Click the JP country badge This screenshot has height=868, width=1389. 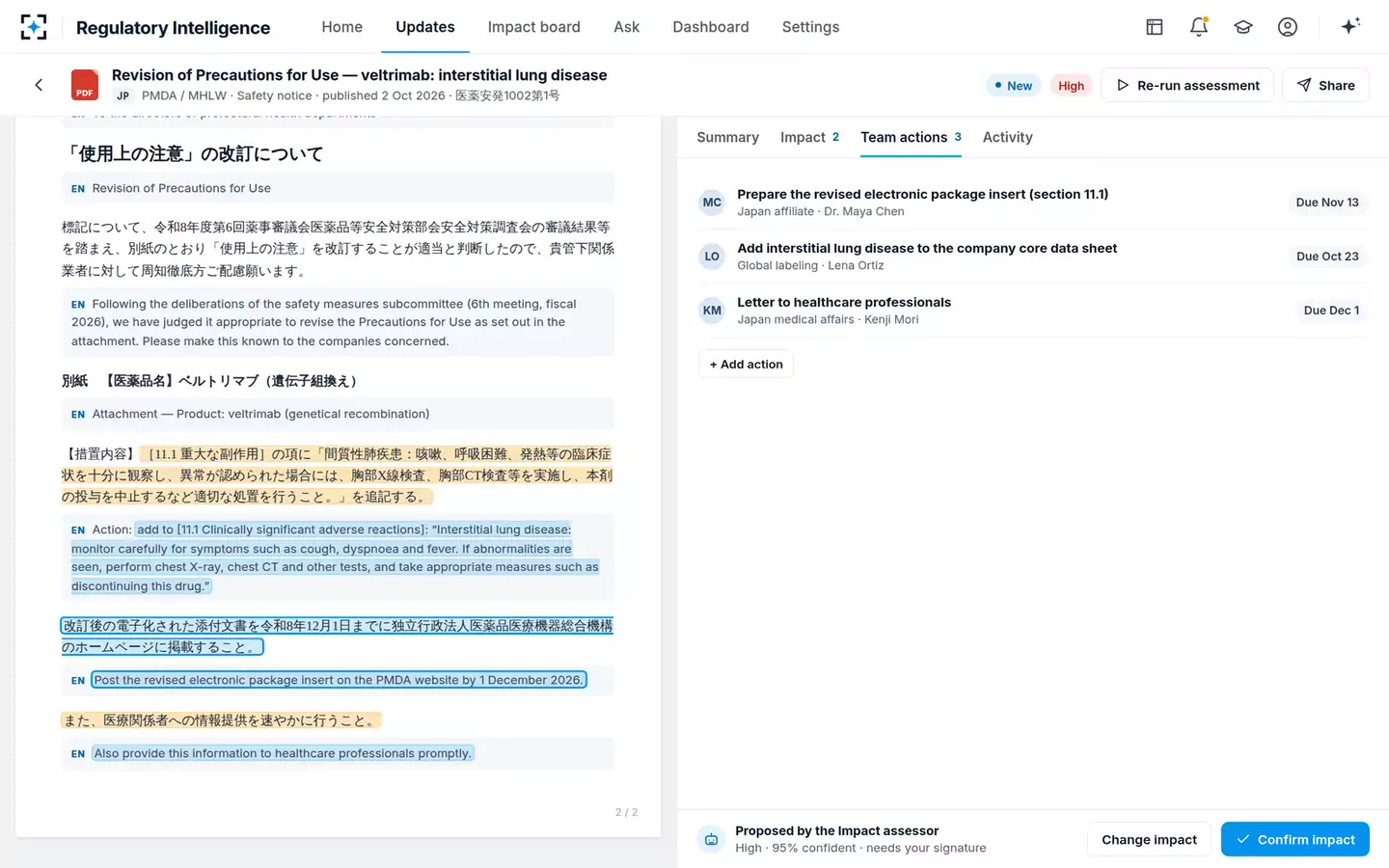123,95
